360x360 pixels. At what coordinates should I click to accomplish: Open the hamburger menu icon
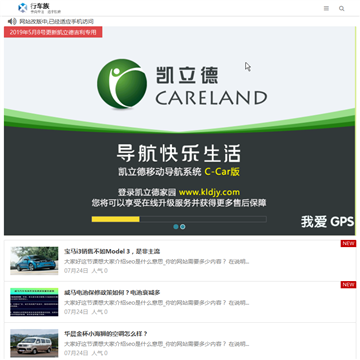326,8
